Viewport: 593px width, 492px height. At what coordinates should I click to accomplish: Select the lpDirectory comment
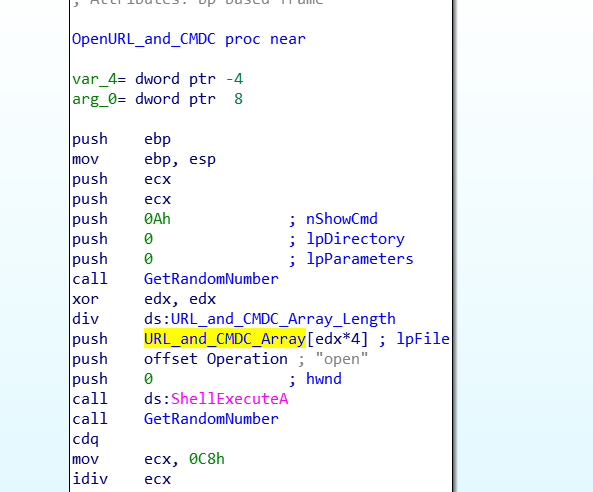click(355, 239)
